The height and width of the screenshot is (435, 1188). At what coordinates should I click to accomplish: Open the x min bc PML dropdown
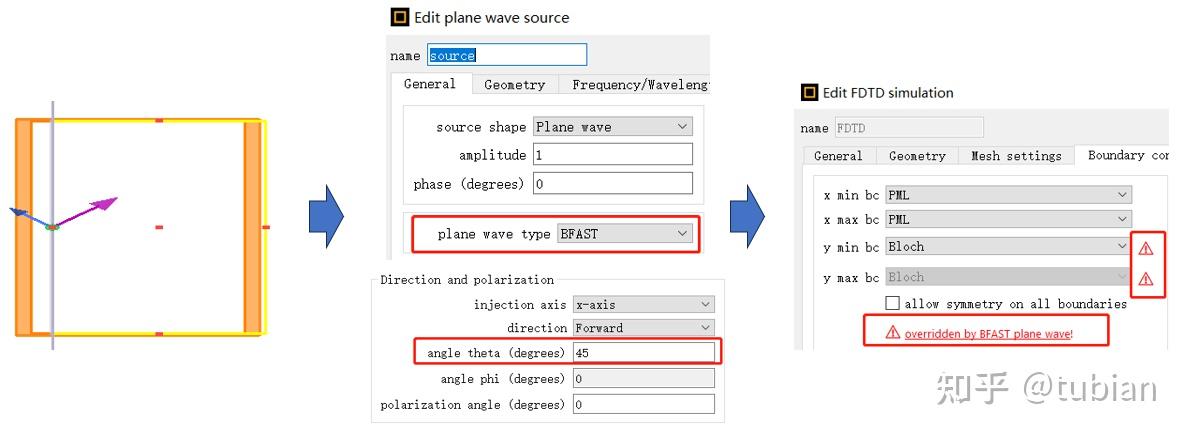1008,195
